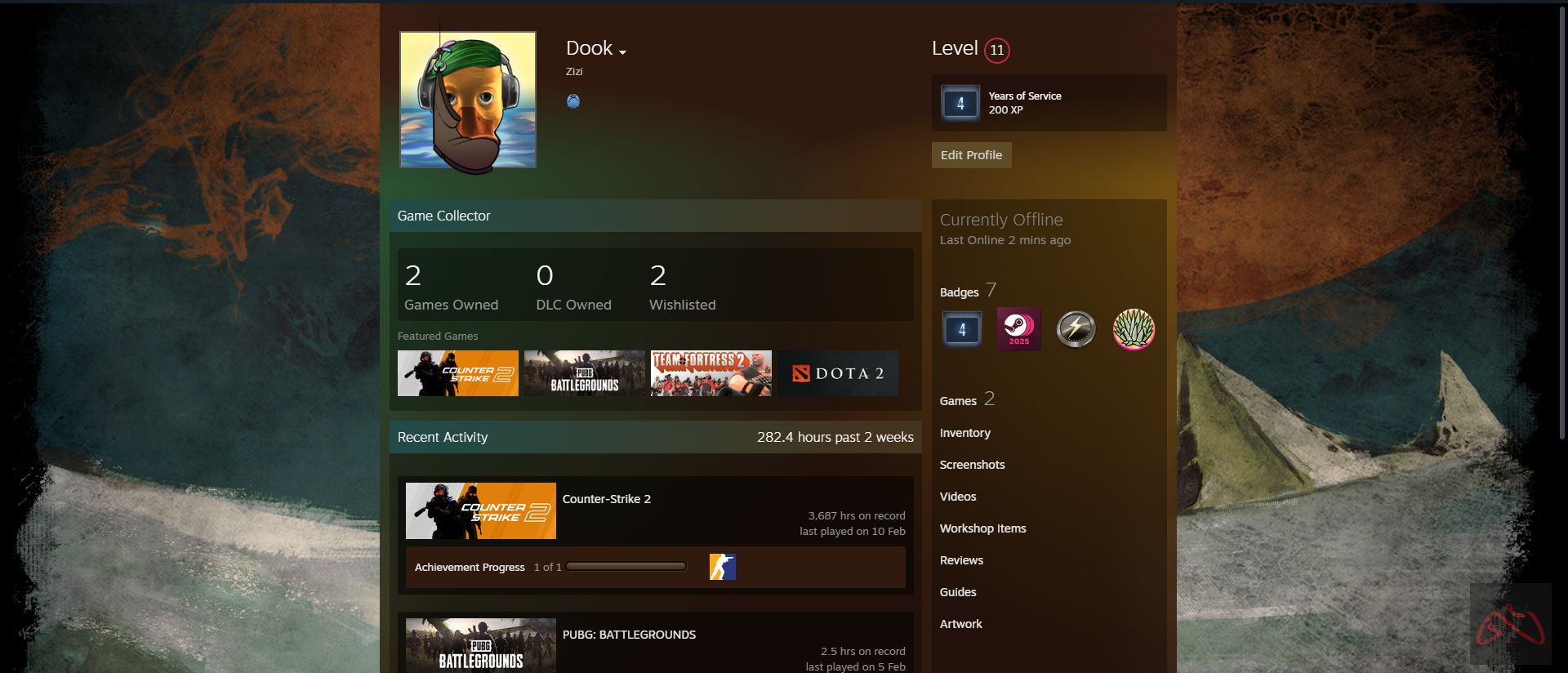1568x673 pixels.
Task: Go to Screenshots section
Action: click(x=972, y=465)
